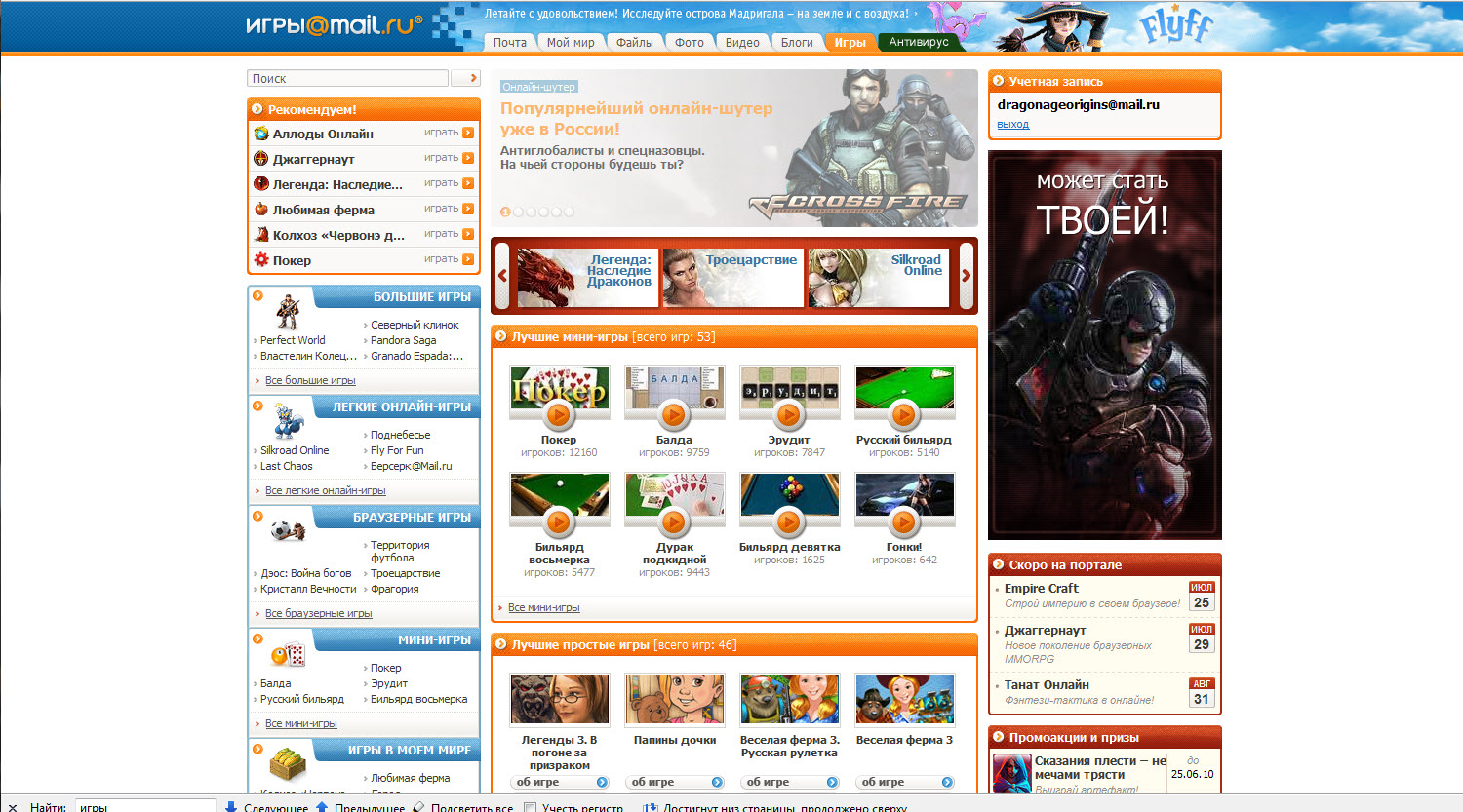
Task: Open Все браузерные игры link
Action: coord(319,613)
